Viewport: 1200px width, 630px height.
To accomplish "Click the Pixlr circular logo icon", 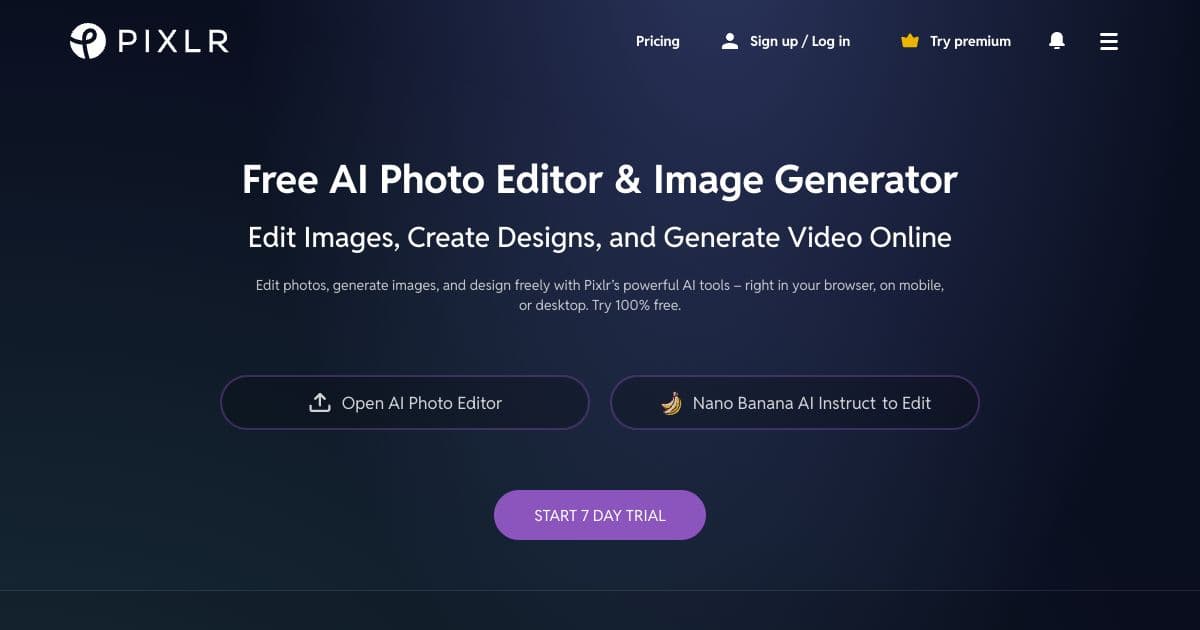I will (88, 41).
